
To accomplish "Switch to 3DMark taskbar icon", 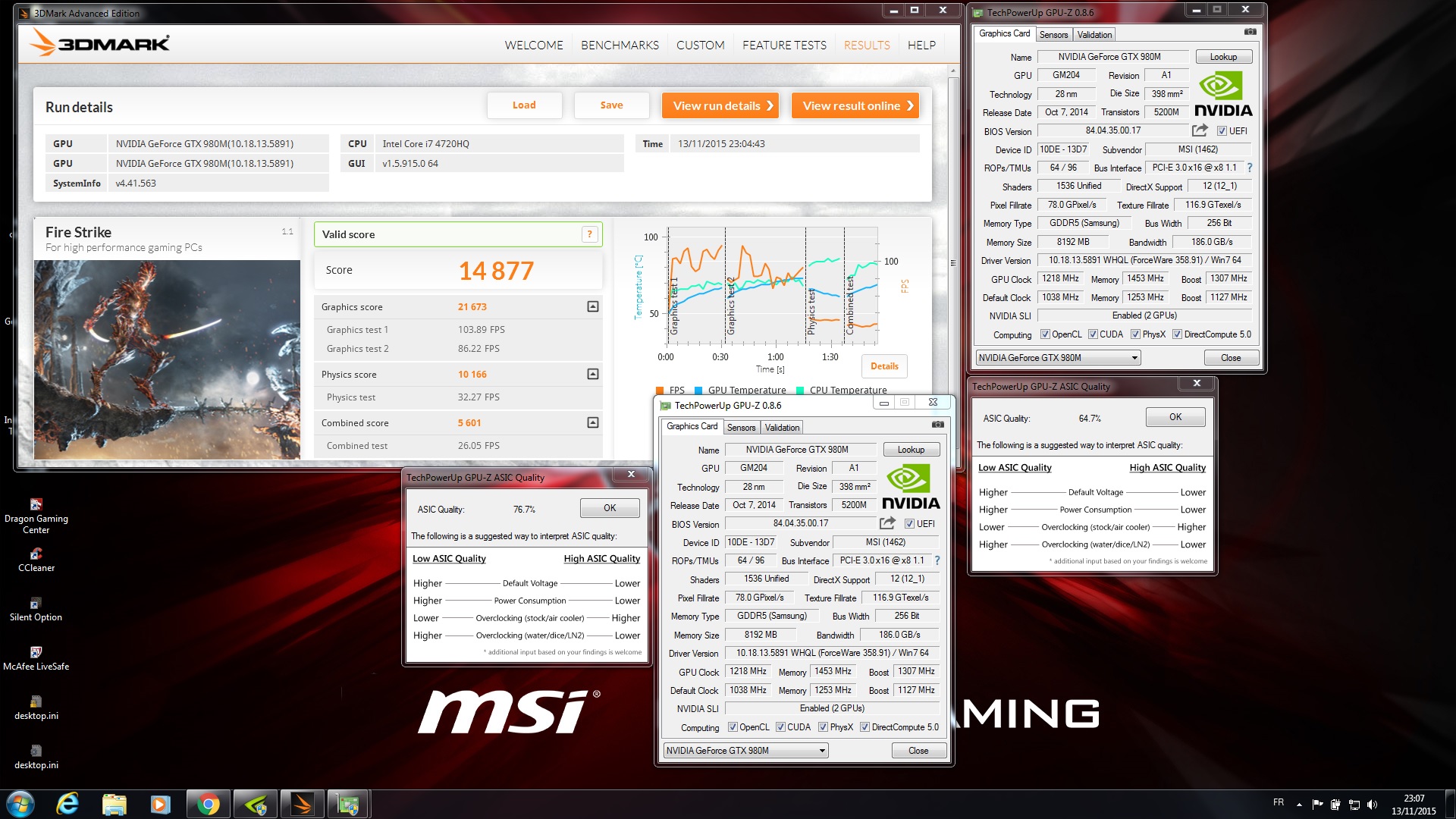I will 302,804.
